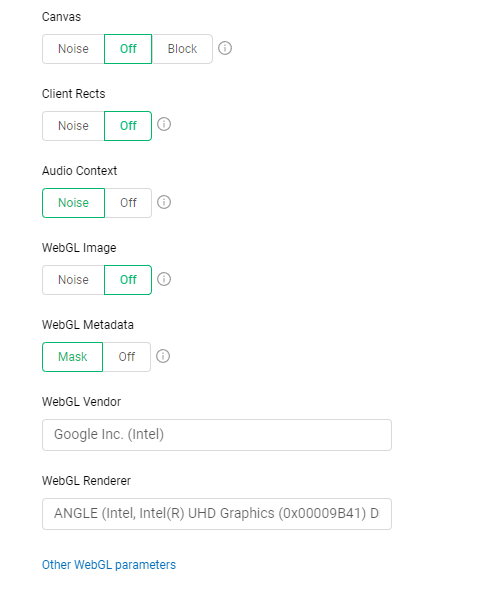The height and width of the screenshot is (589, 499).
Task: Open the WebGL Metadata info icon
Action: click(x=163, y=356)
